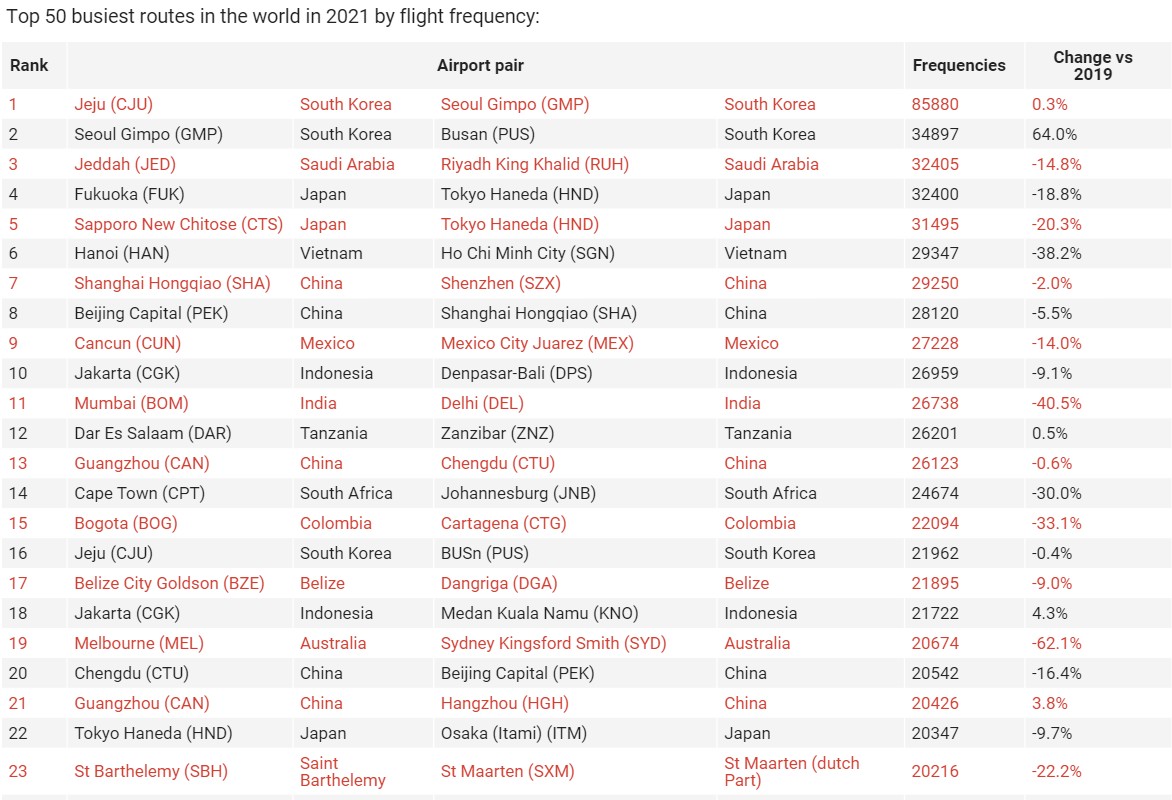Click the frequency value 85880

pos(935,104)
